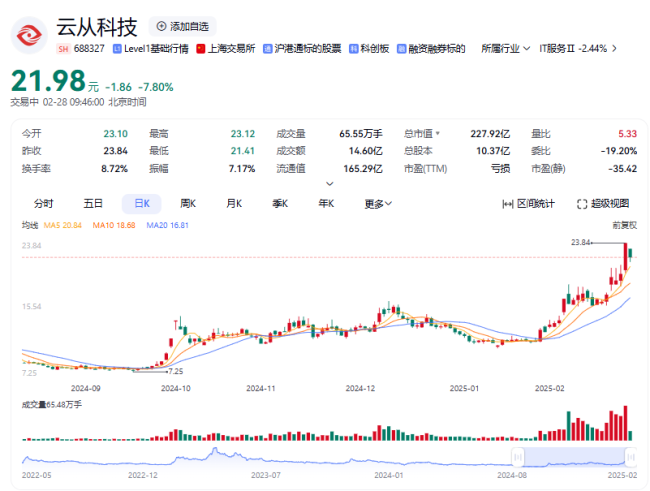This screenshot has height=491, width=650.
Task: Click the fullscreen icon of 超级视图
Action: pyautogui.click(x=582, y=204)
